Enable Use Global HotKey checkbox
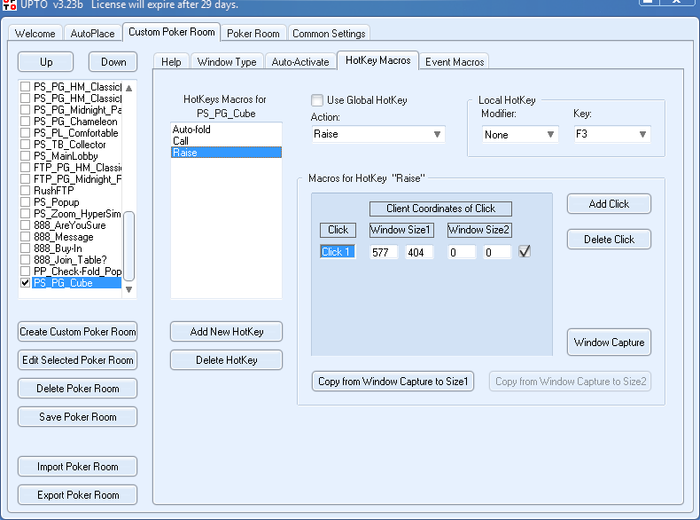The width and height of the screenshot is (700, 520). click(317, 100)
